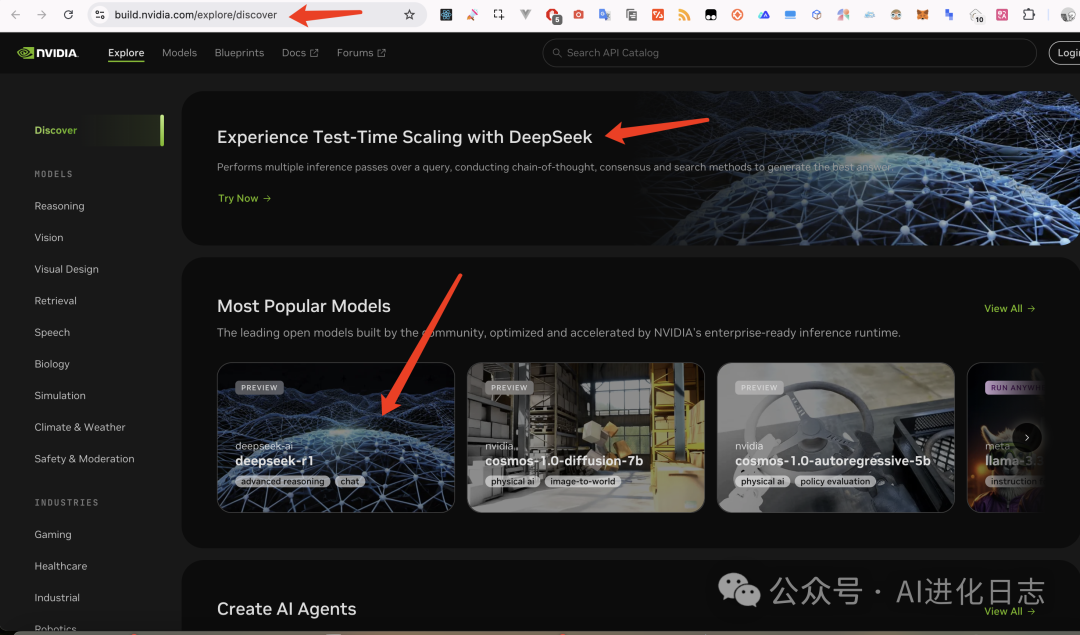Click the site info icon in address bar
This screenshot has width=1080, height=635.
(100, 14)
